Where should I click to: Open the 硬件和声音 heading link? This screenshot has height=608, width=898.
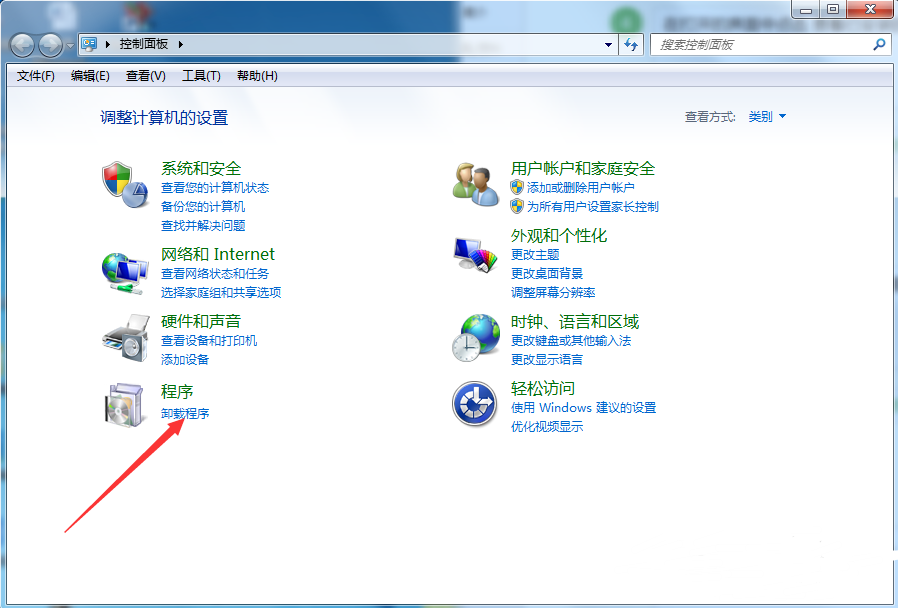point(201,321)
